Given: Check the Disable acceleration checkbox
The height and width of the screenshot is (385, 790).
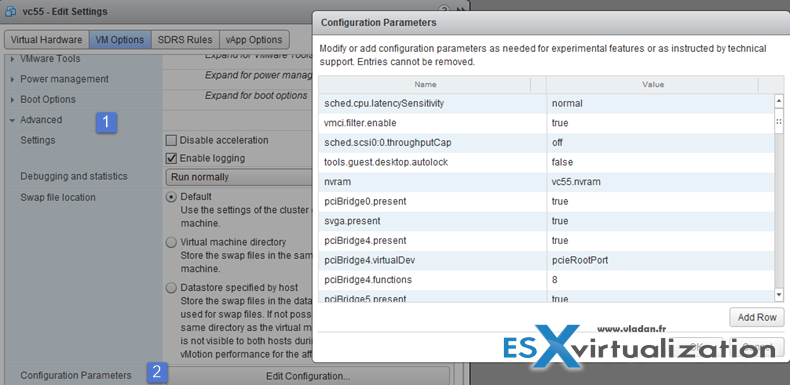Looking at the screenshot, I should [x=171, y=140].
